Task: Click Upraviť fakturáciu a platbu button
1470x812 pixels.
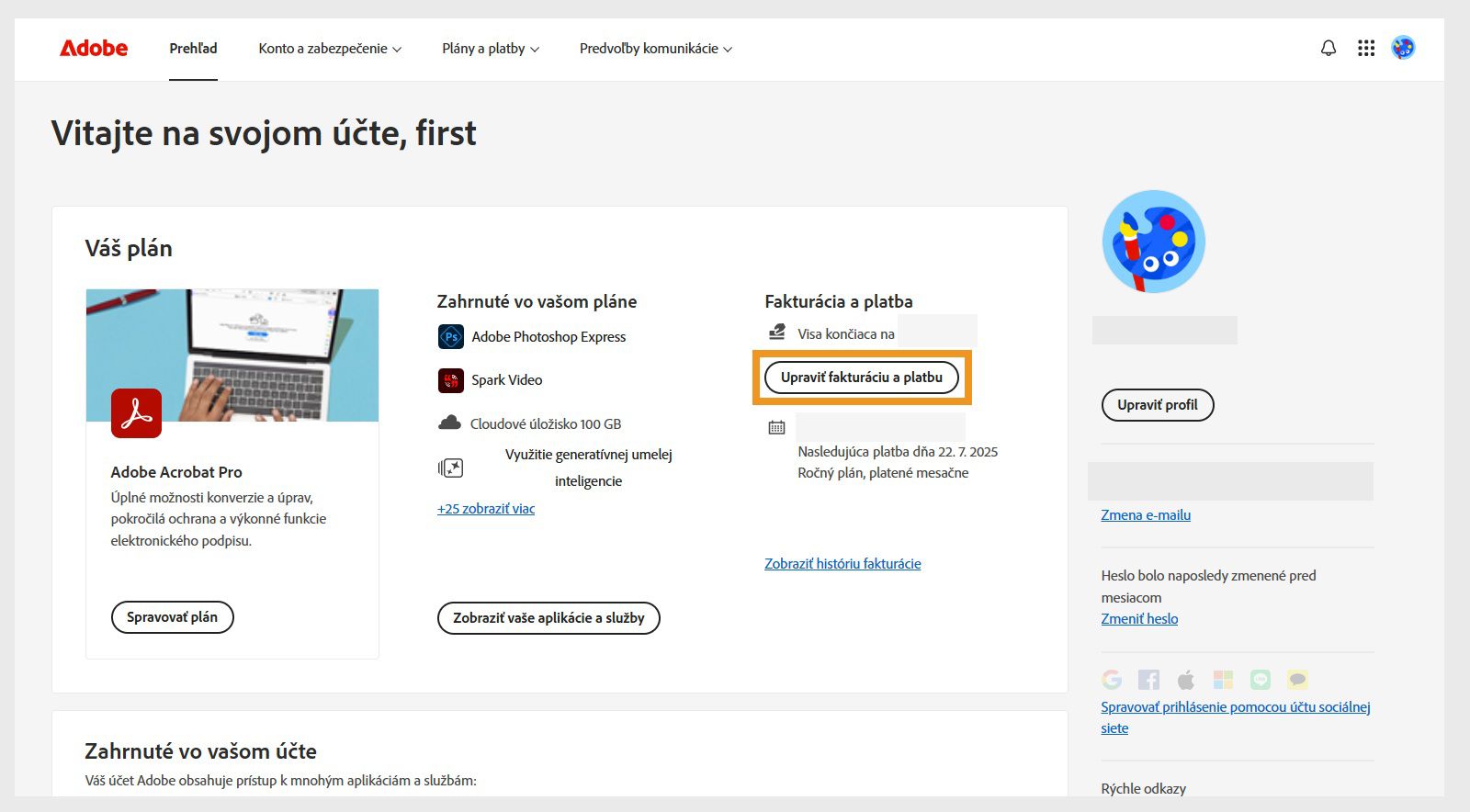Action: click(x=862, y=378)
